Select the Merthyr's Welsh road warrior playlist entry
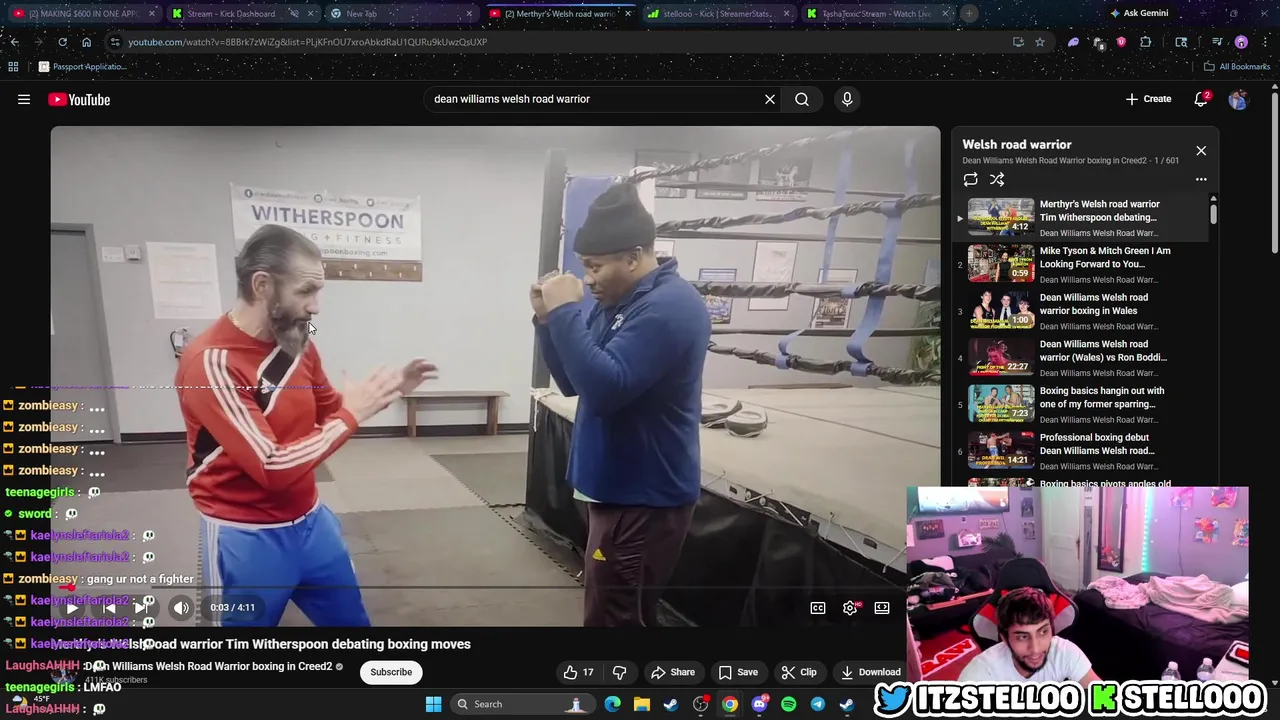Viewport: 1280px width, 720px height. pyautogui.click(x=1080, y=217)
